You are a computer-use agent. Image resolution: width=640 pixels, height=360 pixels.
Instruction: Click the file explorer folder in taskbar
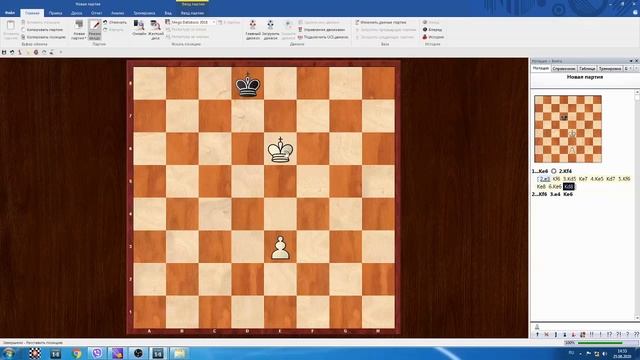pos(179,353)
